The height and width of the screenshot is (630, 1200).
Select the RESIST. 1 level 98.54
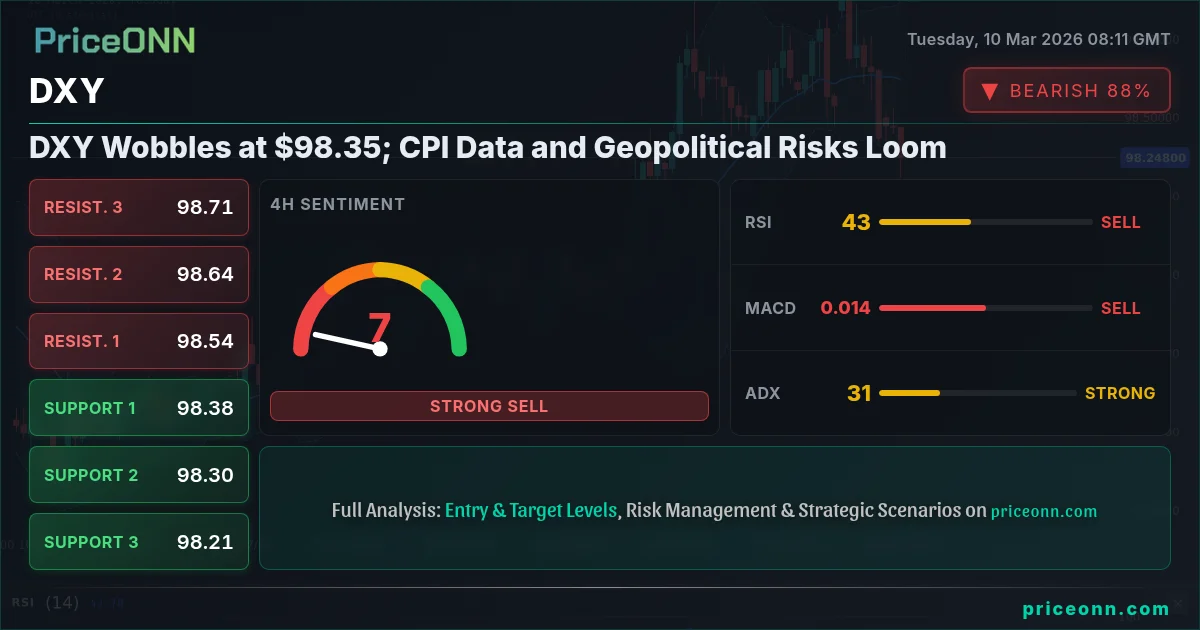click(x=139, y=341)
